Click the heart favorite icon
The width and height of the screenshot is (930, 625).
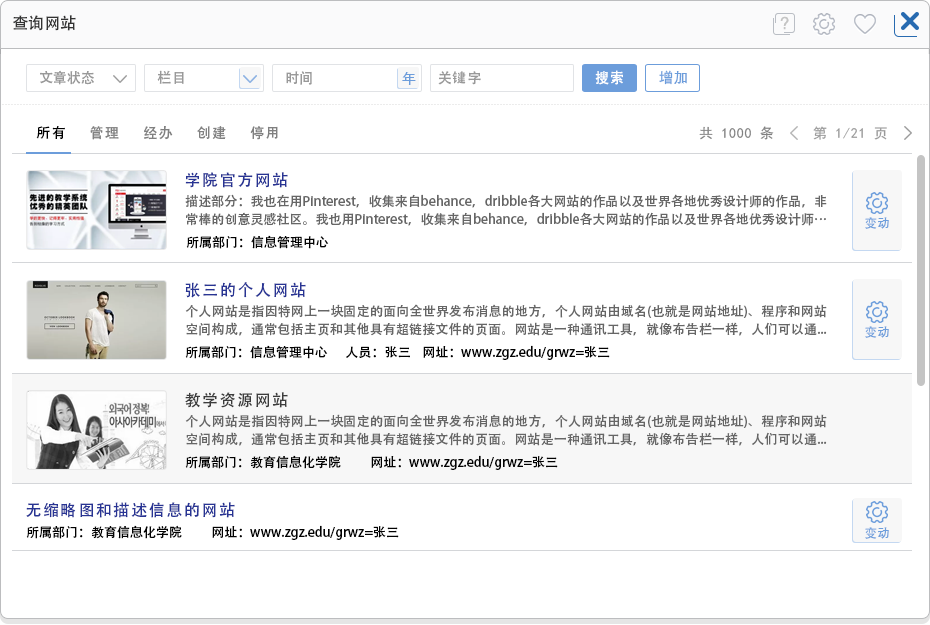(x=865, y=24)
